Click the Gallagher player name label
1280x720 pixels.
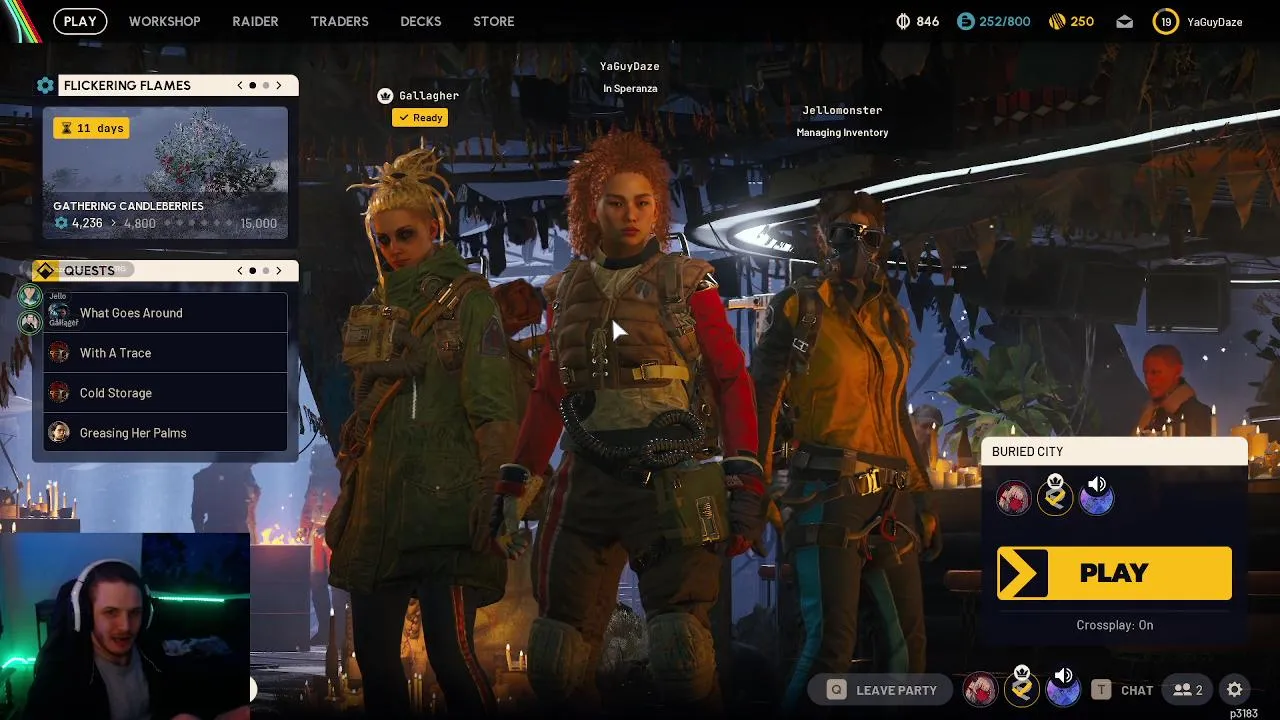click(429, 96)
